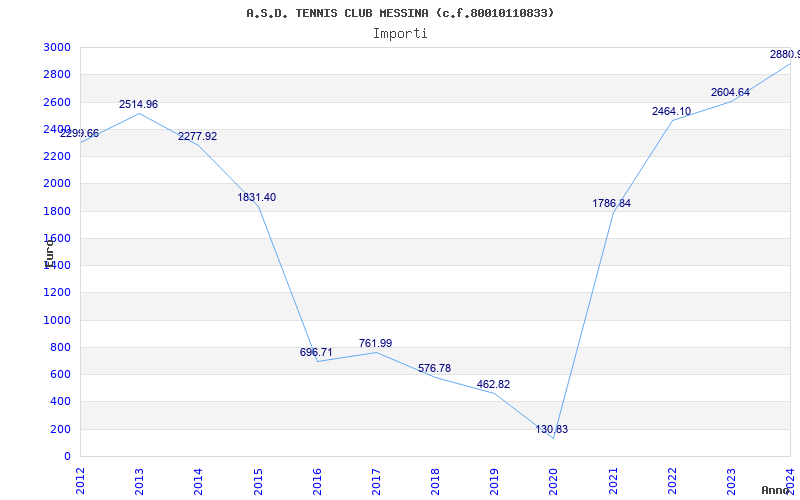Click x-axis year label 2021

(x=613, y=481)
